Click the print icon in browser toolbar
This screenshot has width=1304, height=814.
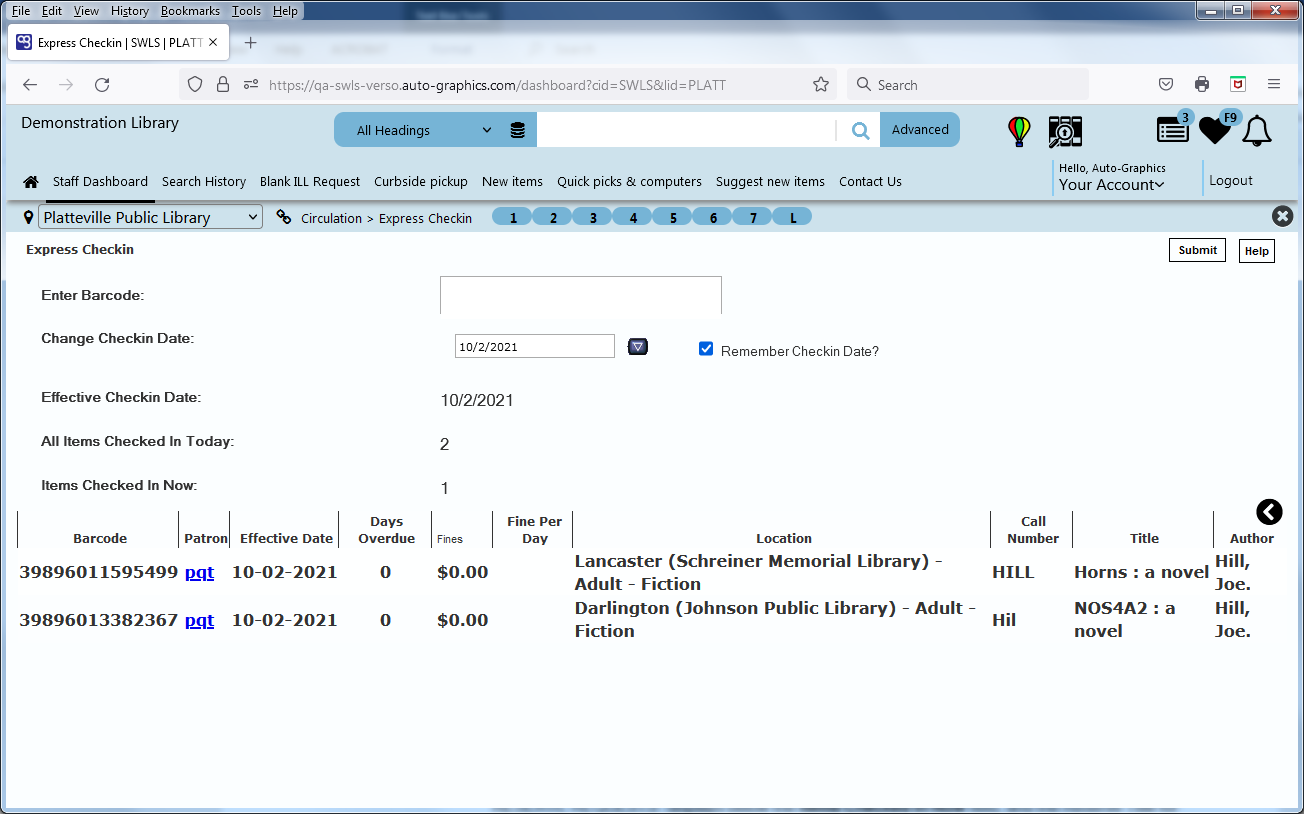point(1202,85)
